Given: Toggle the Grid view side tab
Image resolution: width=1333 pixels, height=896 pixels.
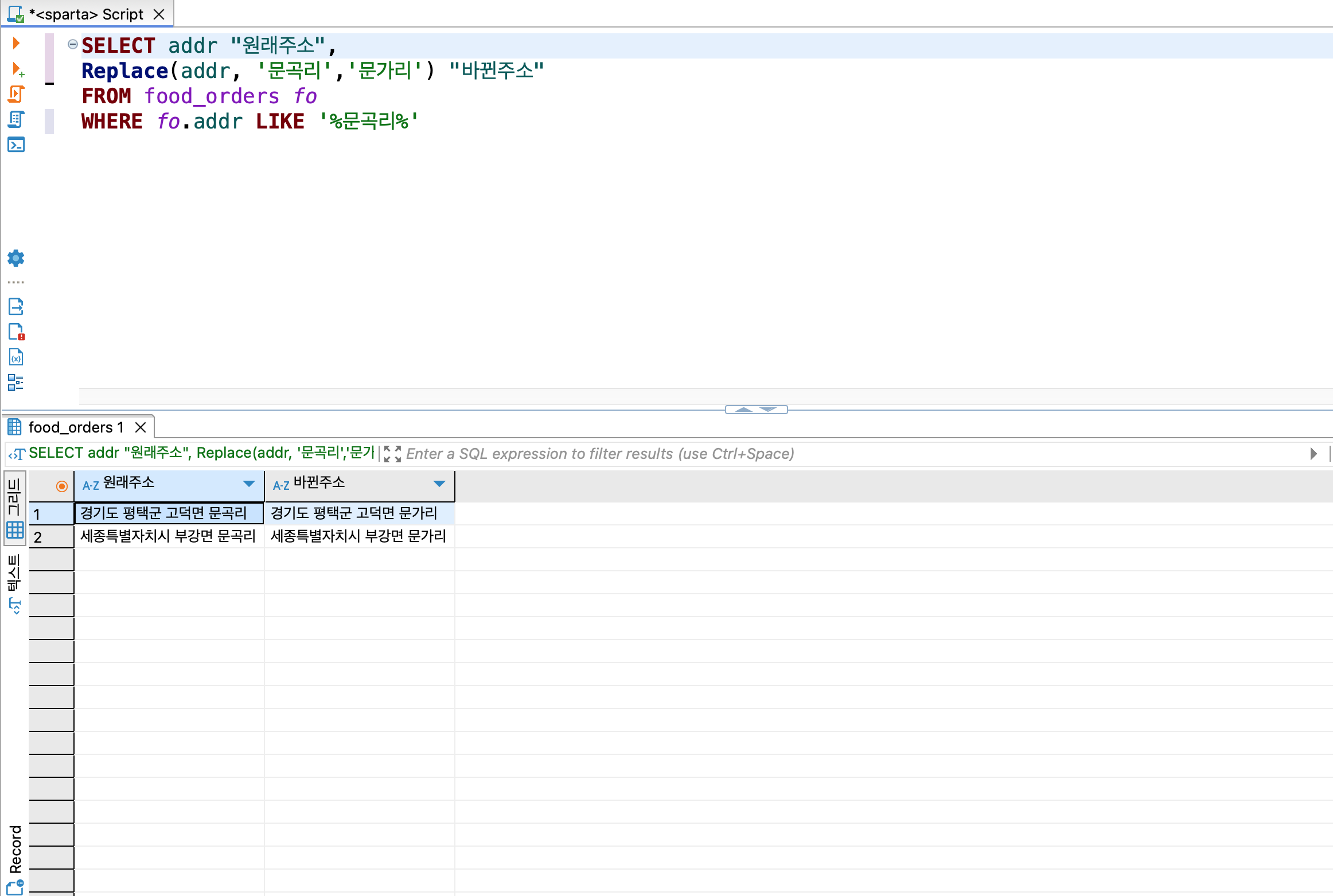Looking at the screenshot, I should click(x=15, y=508).
